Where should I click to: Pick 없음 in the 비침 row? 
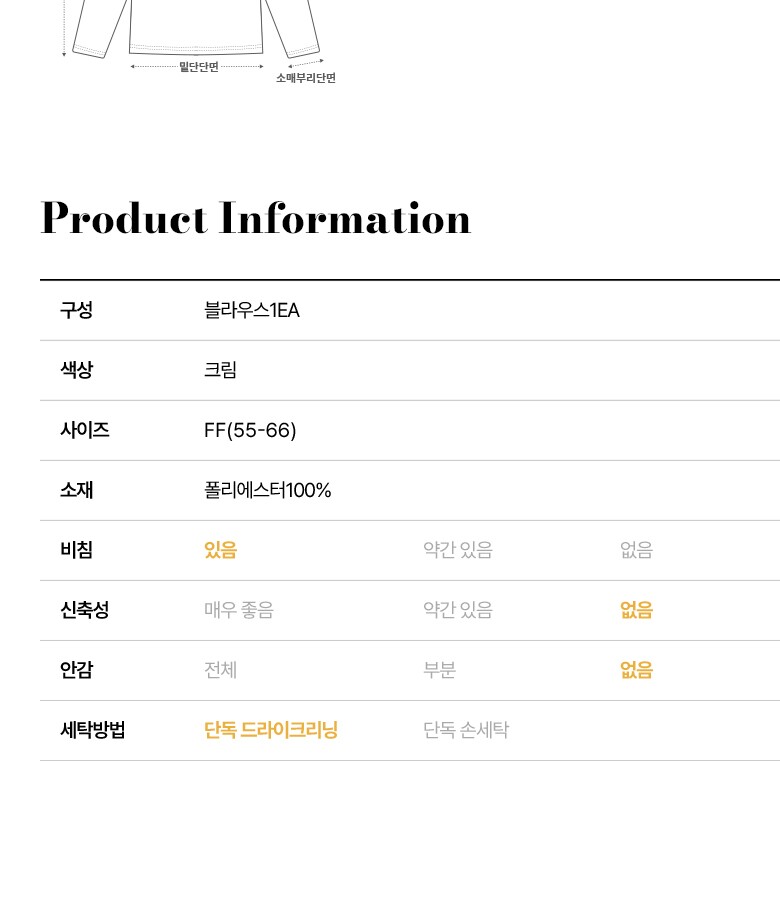click(x=636, y=550)
